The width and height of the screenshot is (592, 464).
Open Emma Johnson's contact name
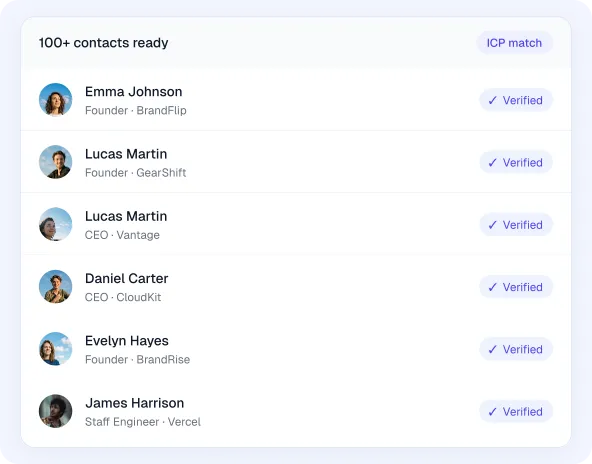coord(134,92)
